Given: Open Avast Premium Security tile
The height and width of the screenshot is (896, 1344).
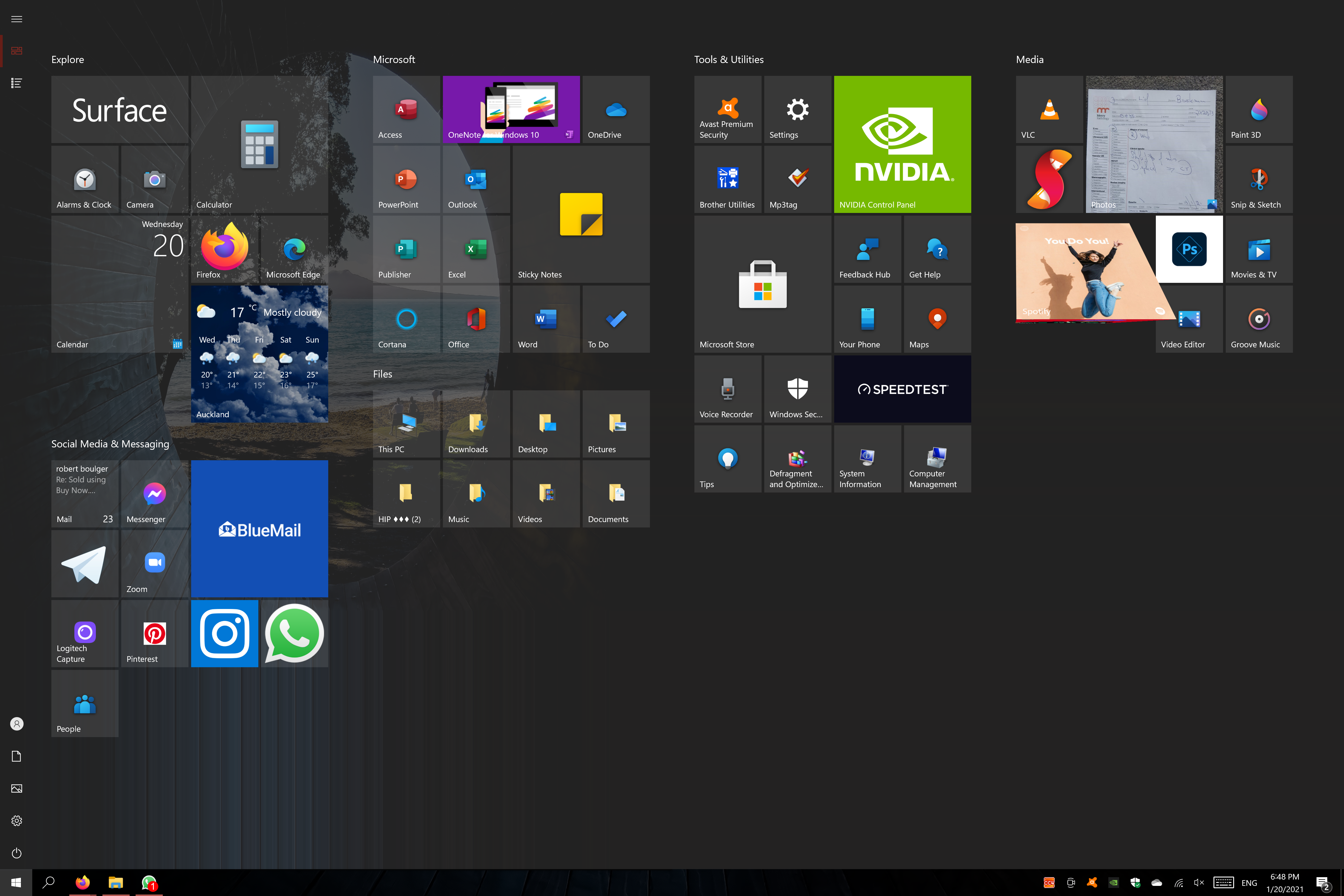Looking at the screenshot, I should click(x=728, y=109).
